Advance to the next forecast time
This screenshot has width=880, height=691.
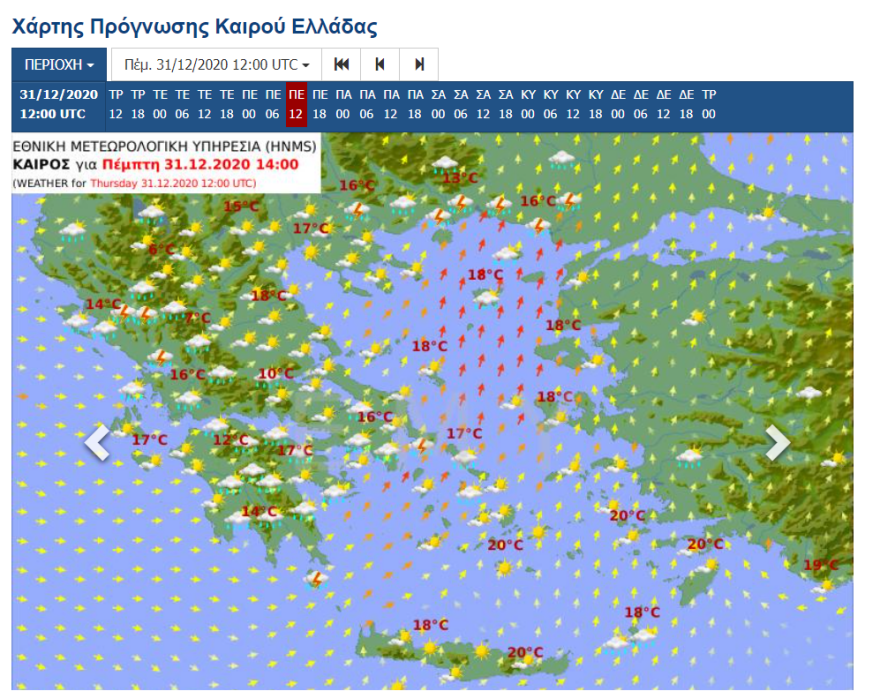click(x=421, y=63)
